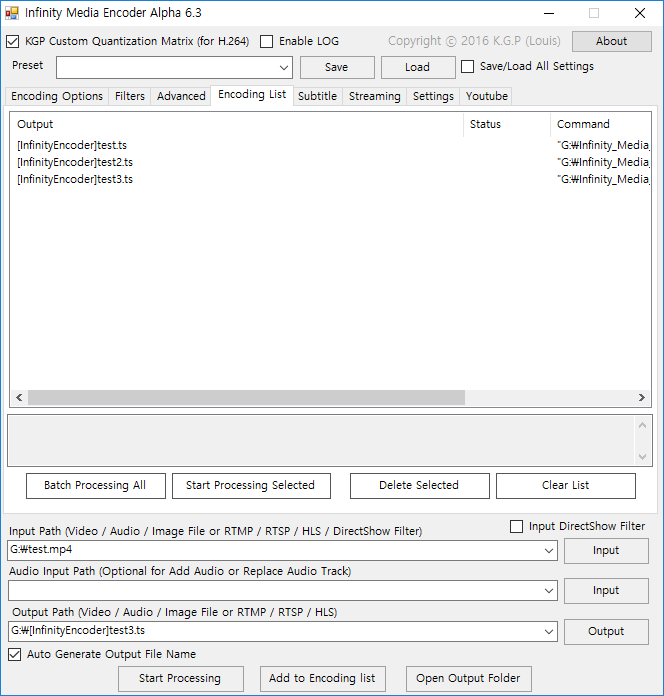The width and height of the screenshot is (664, 696).
Task: Close the Infinity Media Encoder window
Action: pyautogui.click(x=640, y=13)
